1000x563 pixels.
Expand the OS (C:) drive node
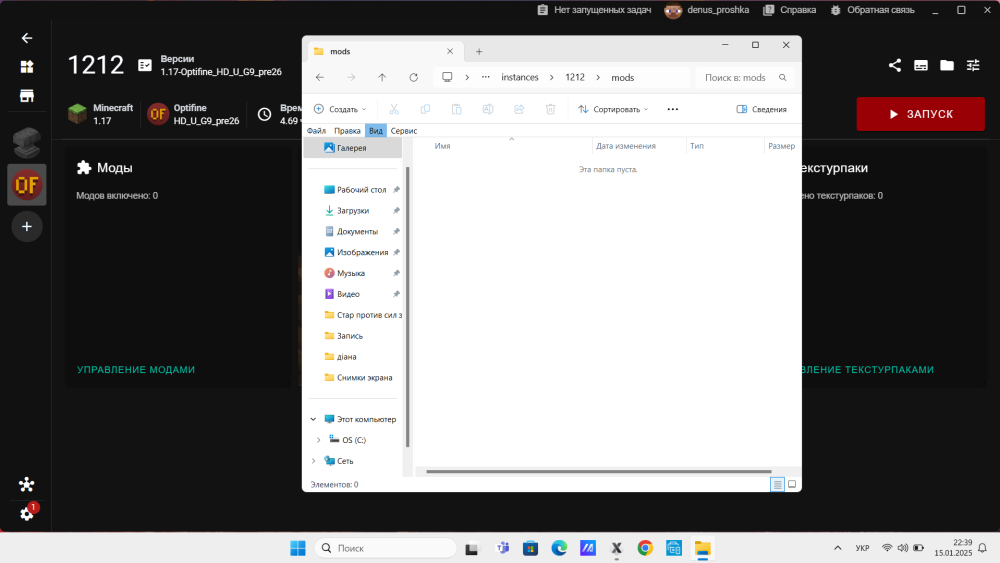[x=319, y=440]
